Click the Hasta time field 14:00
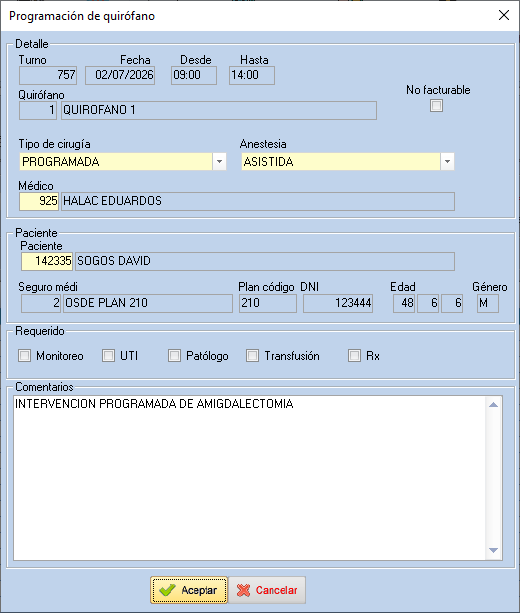Image resolution: width=520 pixels, height=613 pixels. point(252,75)
